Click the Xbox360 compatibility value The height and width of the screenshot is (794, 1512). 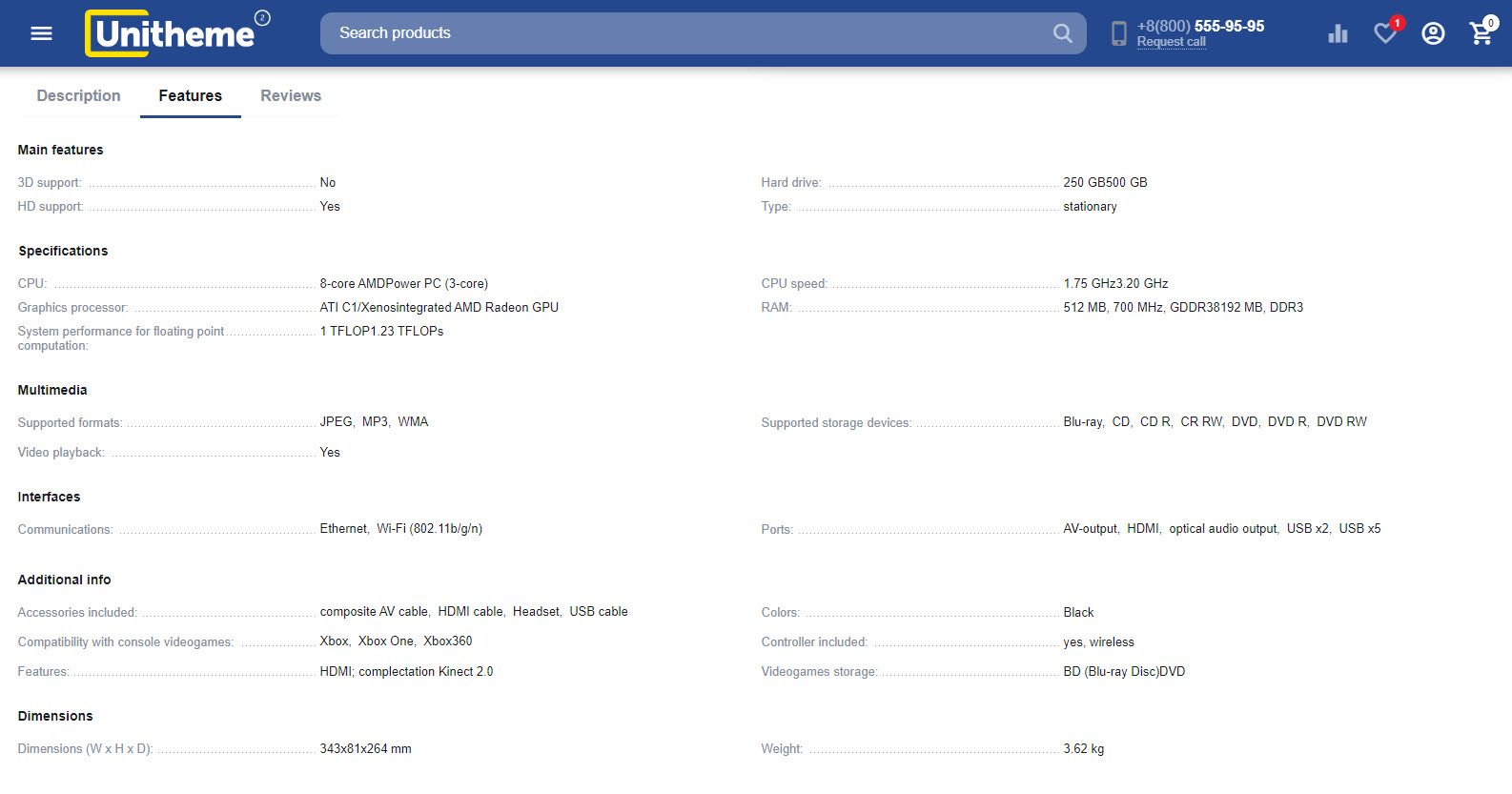pyautogui.click(x=448, y=641)
